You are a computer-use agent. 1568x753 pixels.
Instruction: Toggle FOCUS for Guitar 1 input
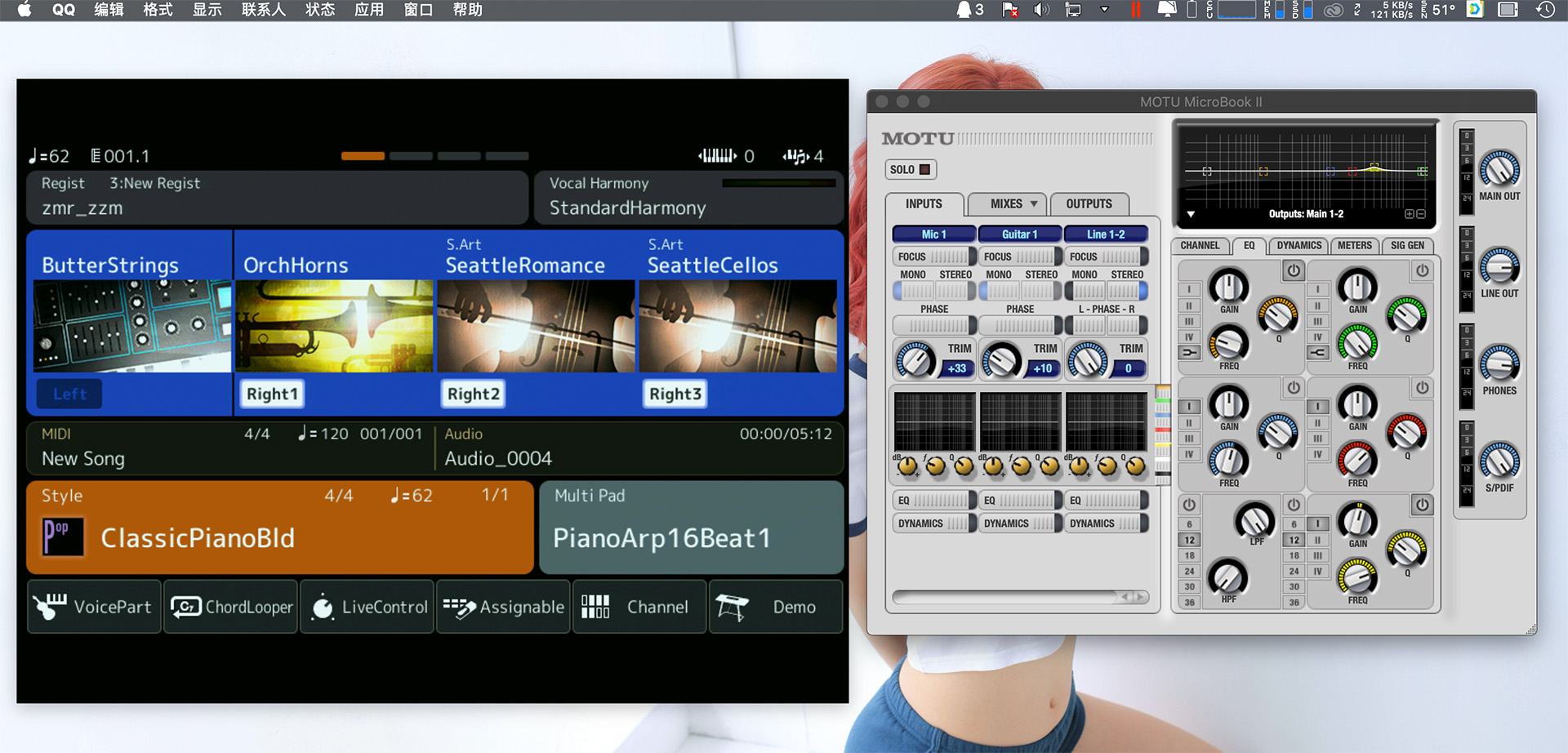(x=1020, y=256)
